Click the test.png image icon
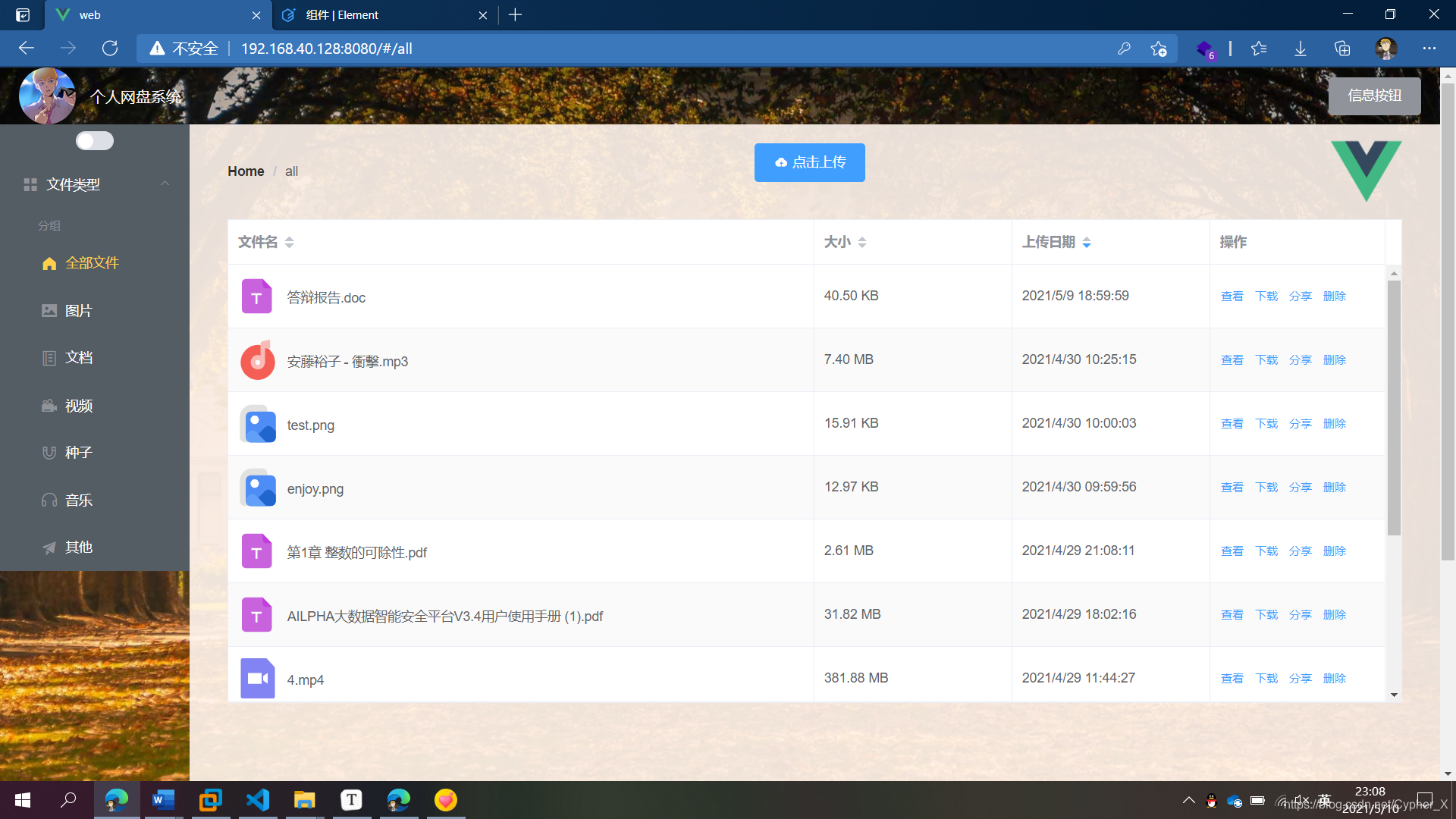 [x=257, y=424]
